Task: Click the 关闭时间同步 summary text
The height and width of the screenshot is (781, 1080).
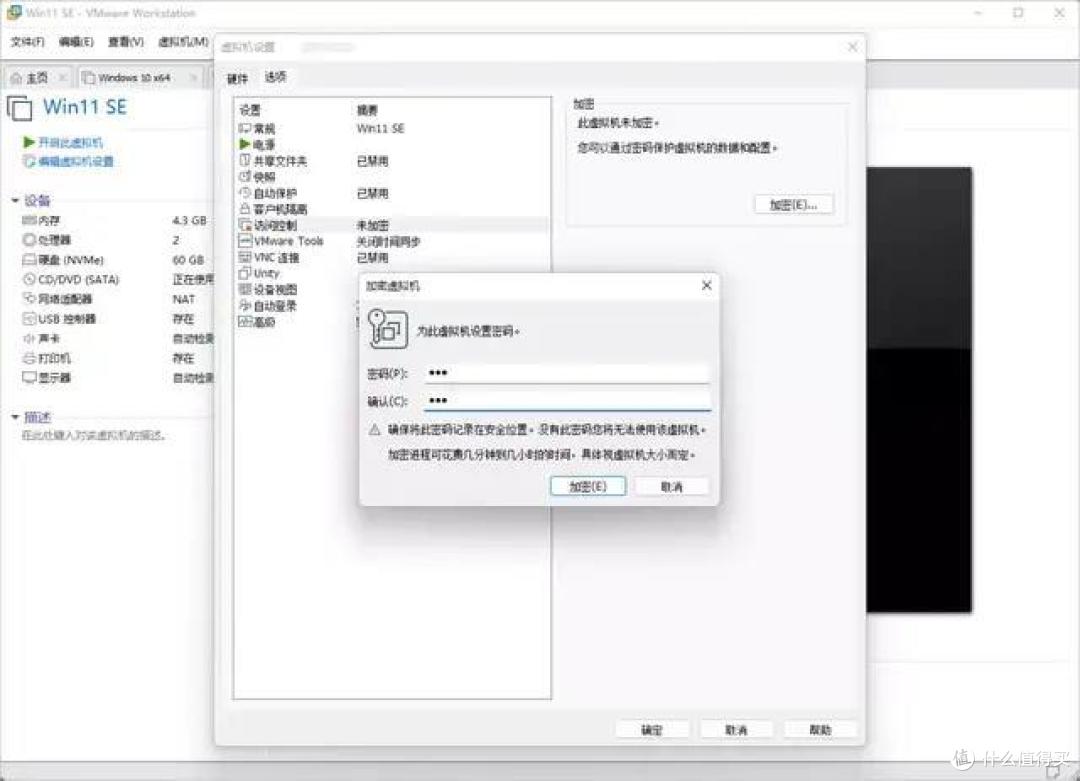Action: coord(388,241)
